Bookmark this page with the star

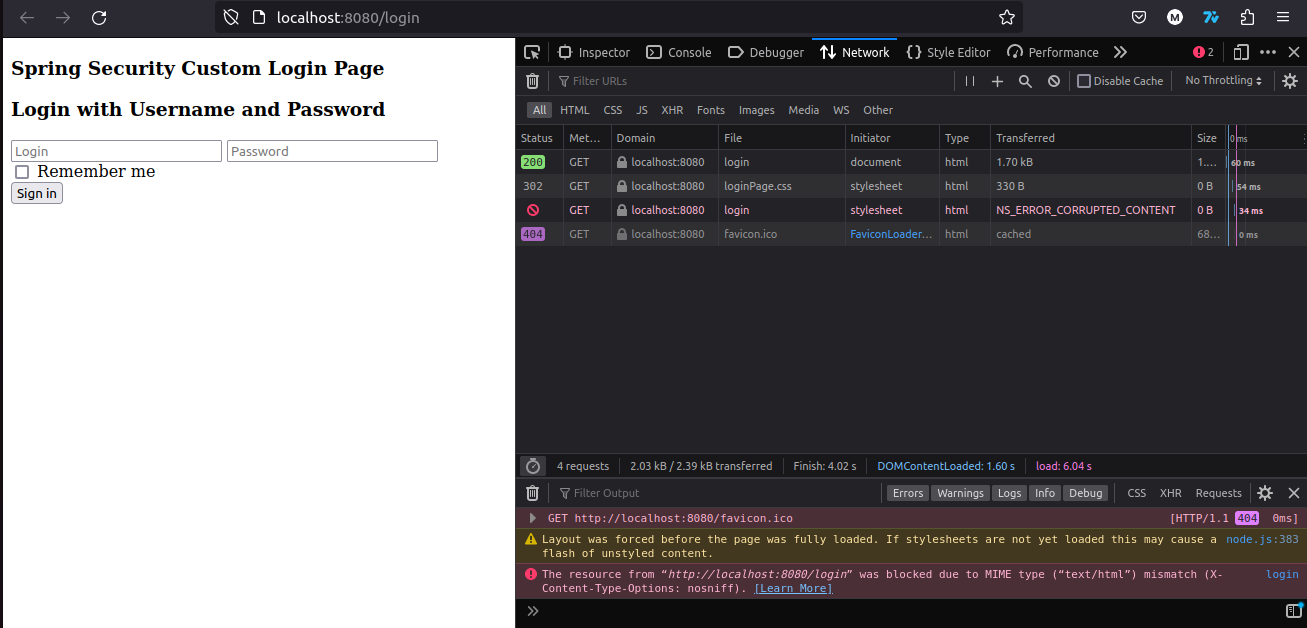coord(1007,17)
